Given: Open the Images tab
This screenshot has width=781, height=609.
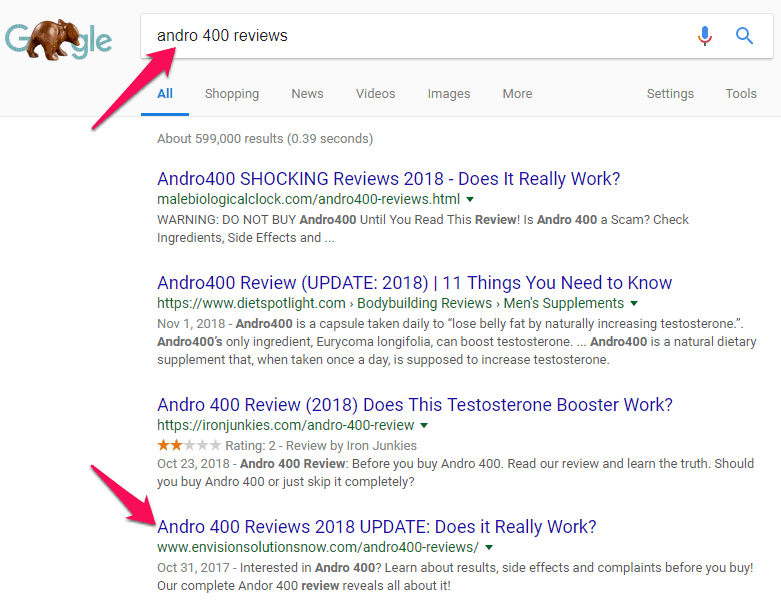Looking at the screenshot, I should 449,94.
